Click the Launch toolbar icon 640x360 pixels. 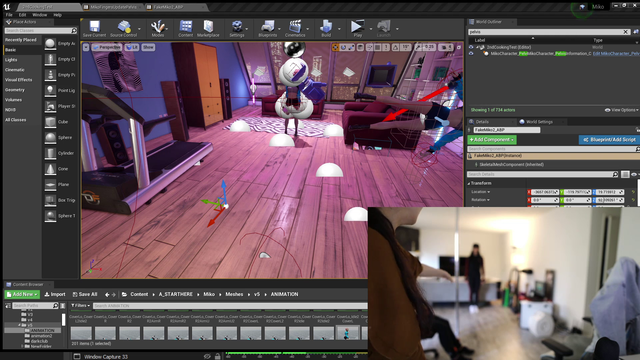pos(384,29)
